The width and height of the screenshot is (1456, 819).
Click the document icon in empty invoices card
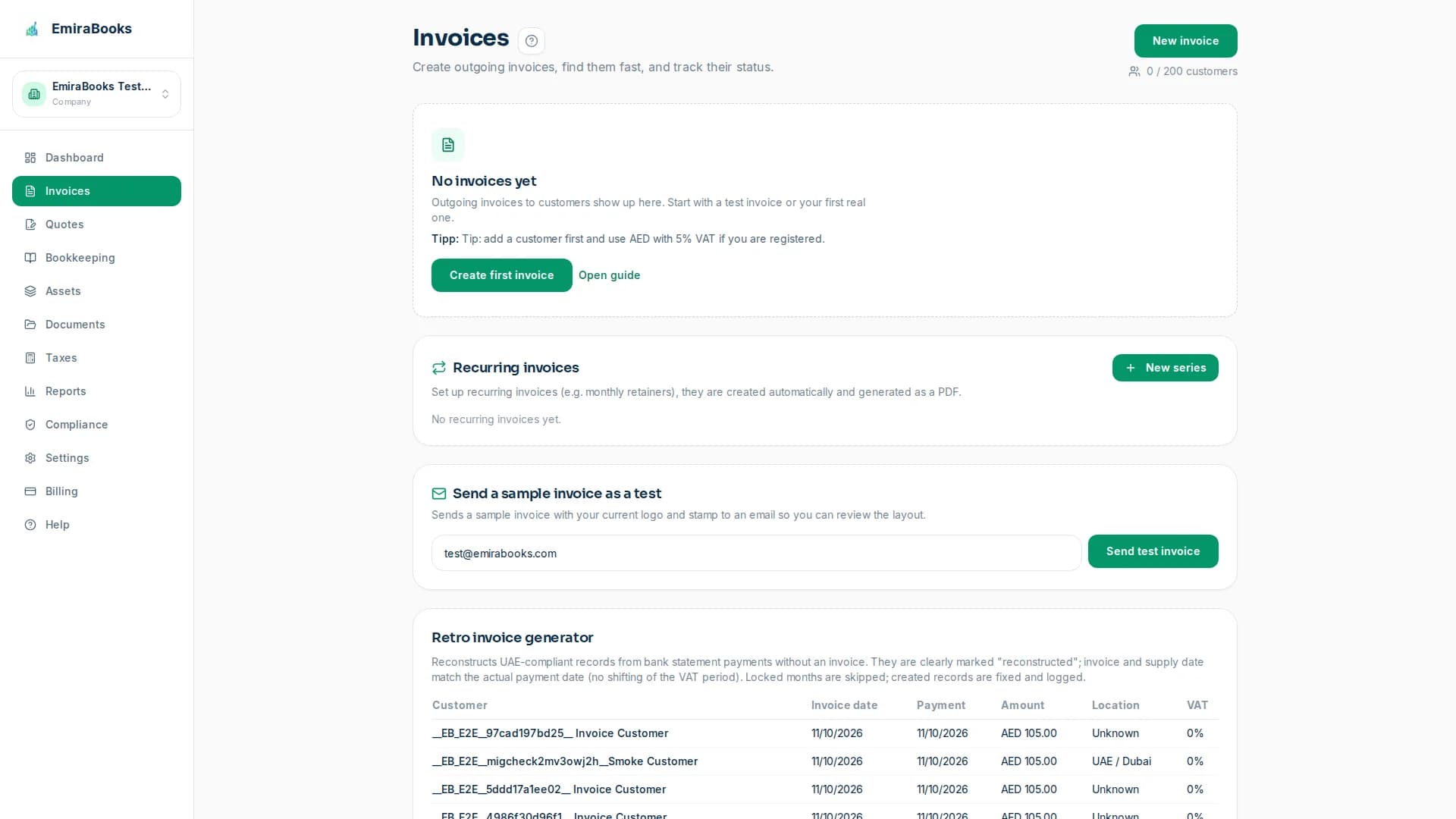click(448, 145)
